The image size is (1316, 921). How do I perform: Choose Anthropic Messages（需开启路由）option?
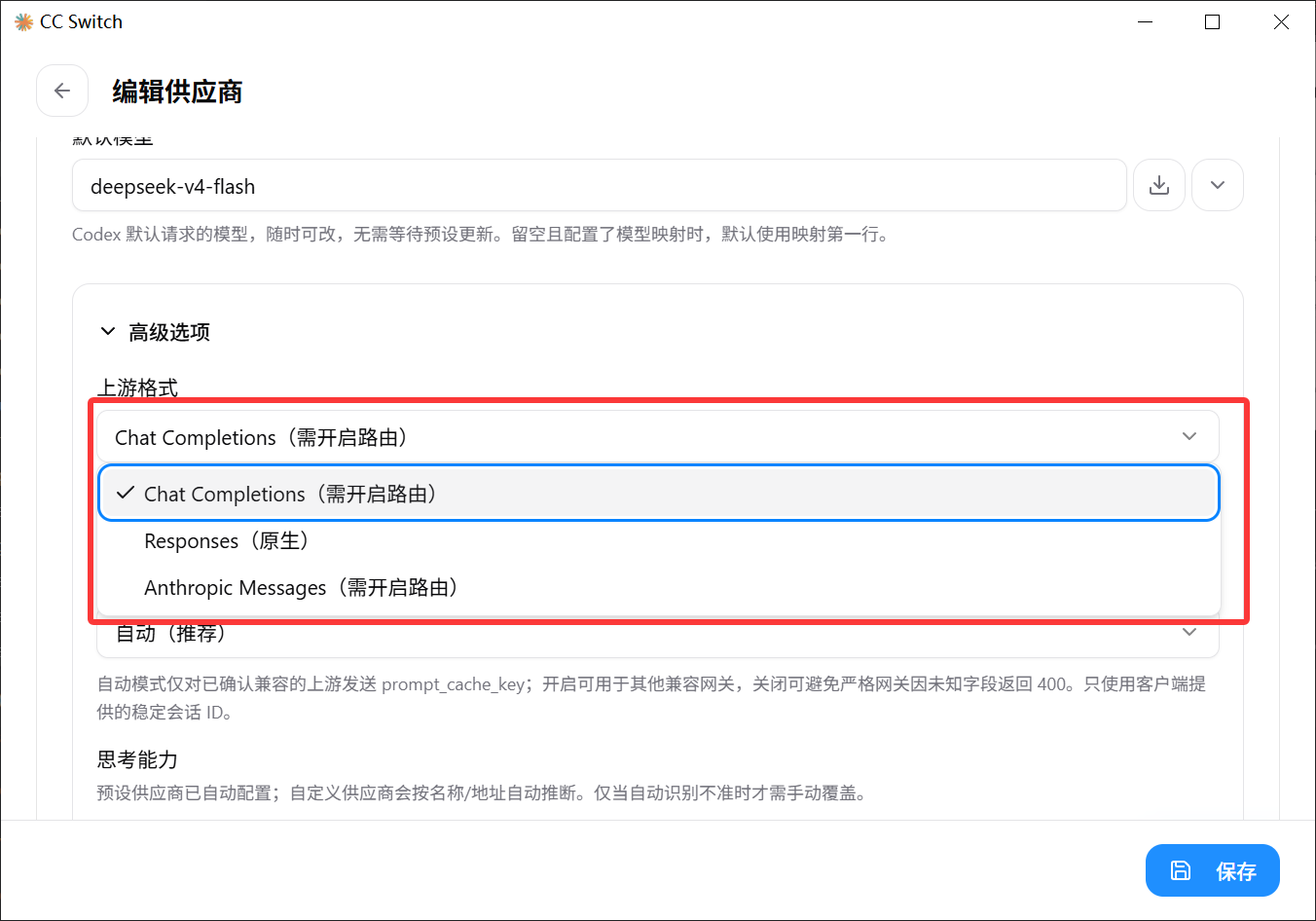[659, 587]
